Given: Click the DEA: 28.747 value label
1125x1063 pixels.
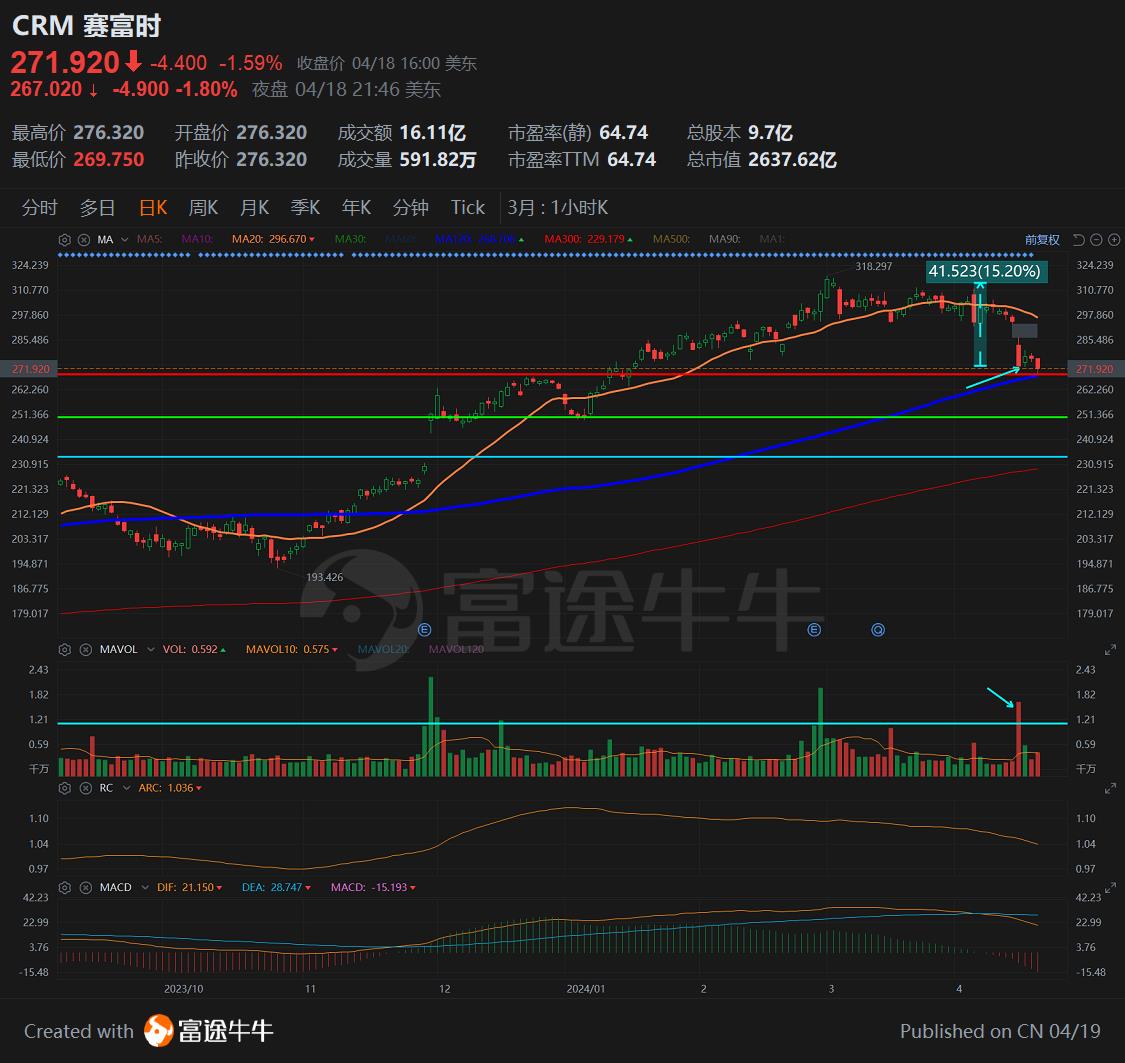Looking at the screenshot, I should [x=276, y=887].
